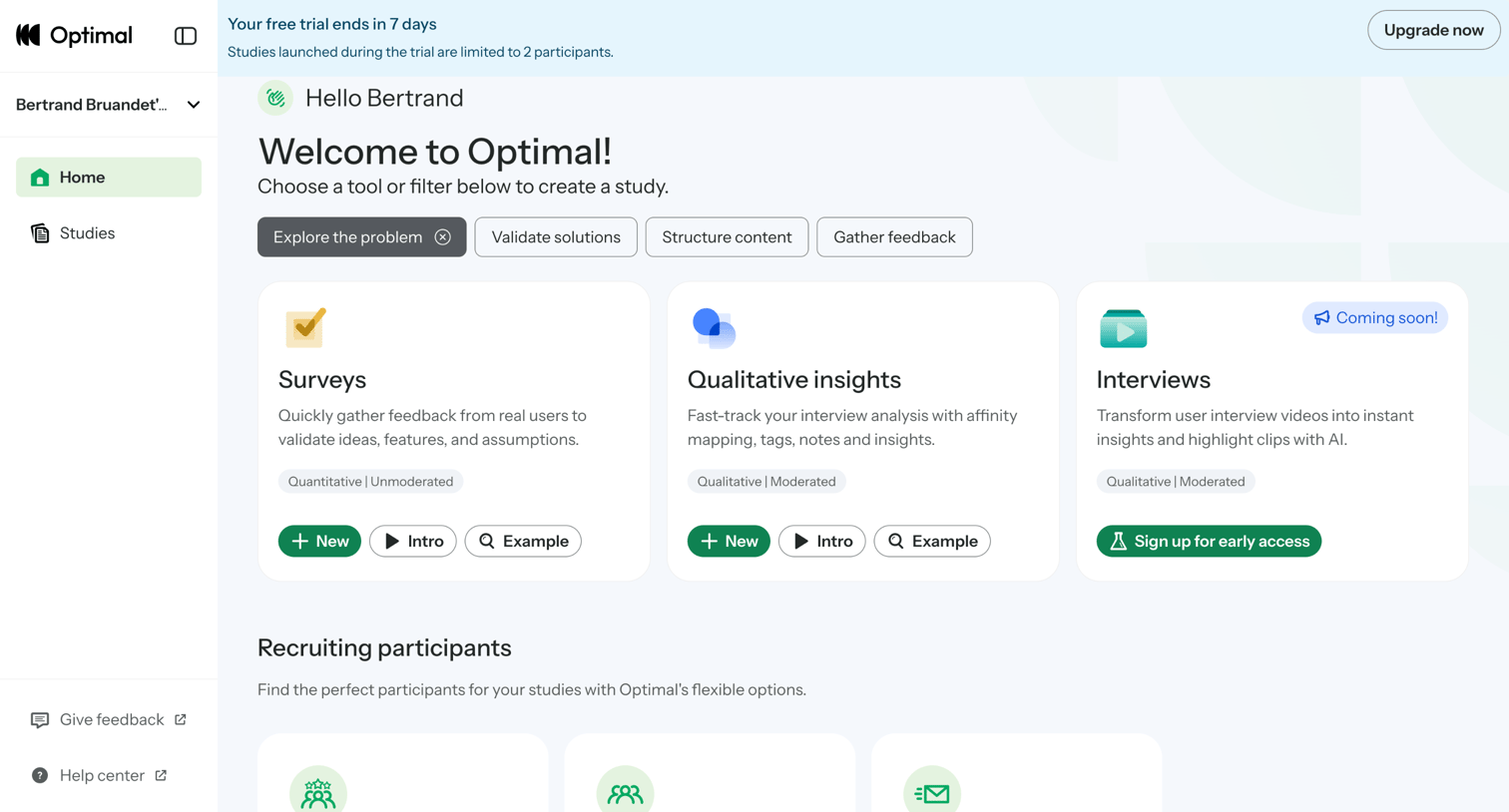Click the megaphone icon in Coming soon badge
Viewport: 1509px width, 812px height.
click(x=1321, y=317)
